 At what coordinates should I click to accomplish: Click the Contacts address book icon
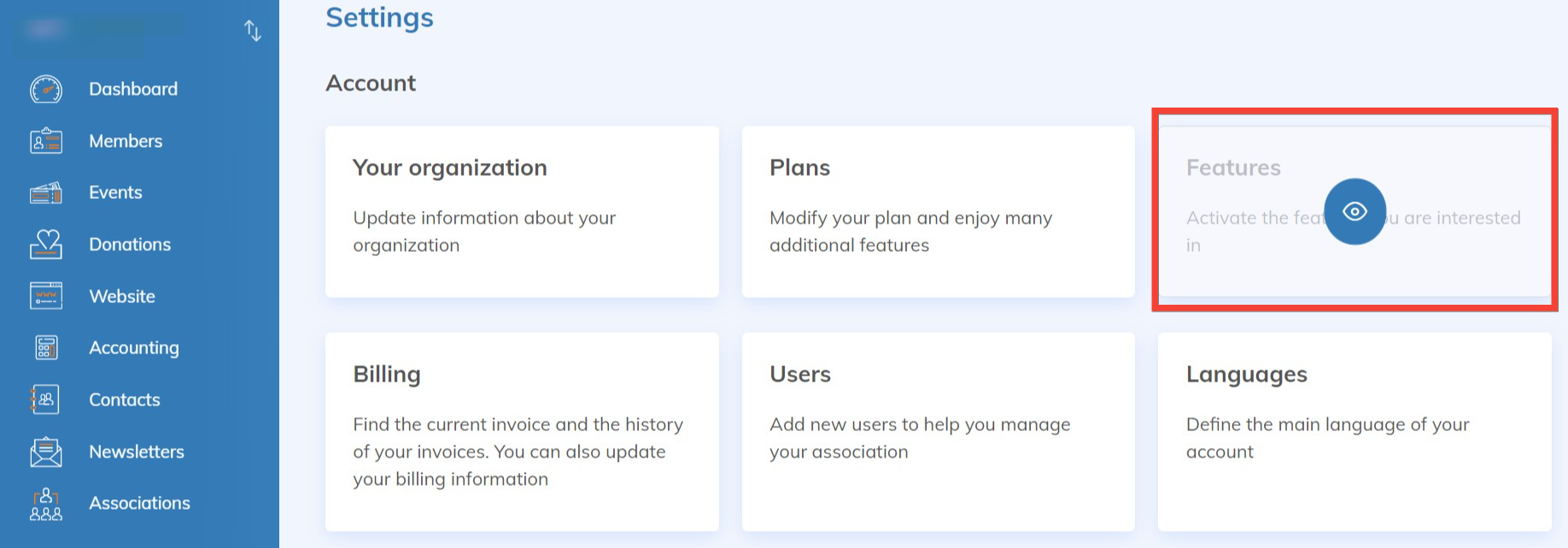46,399
